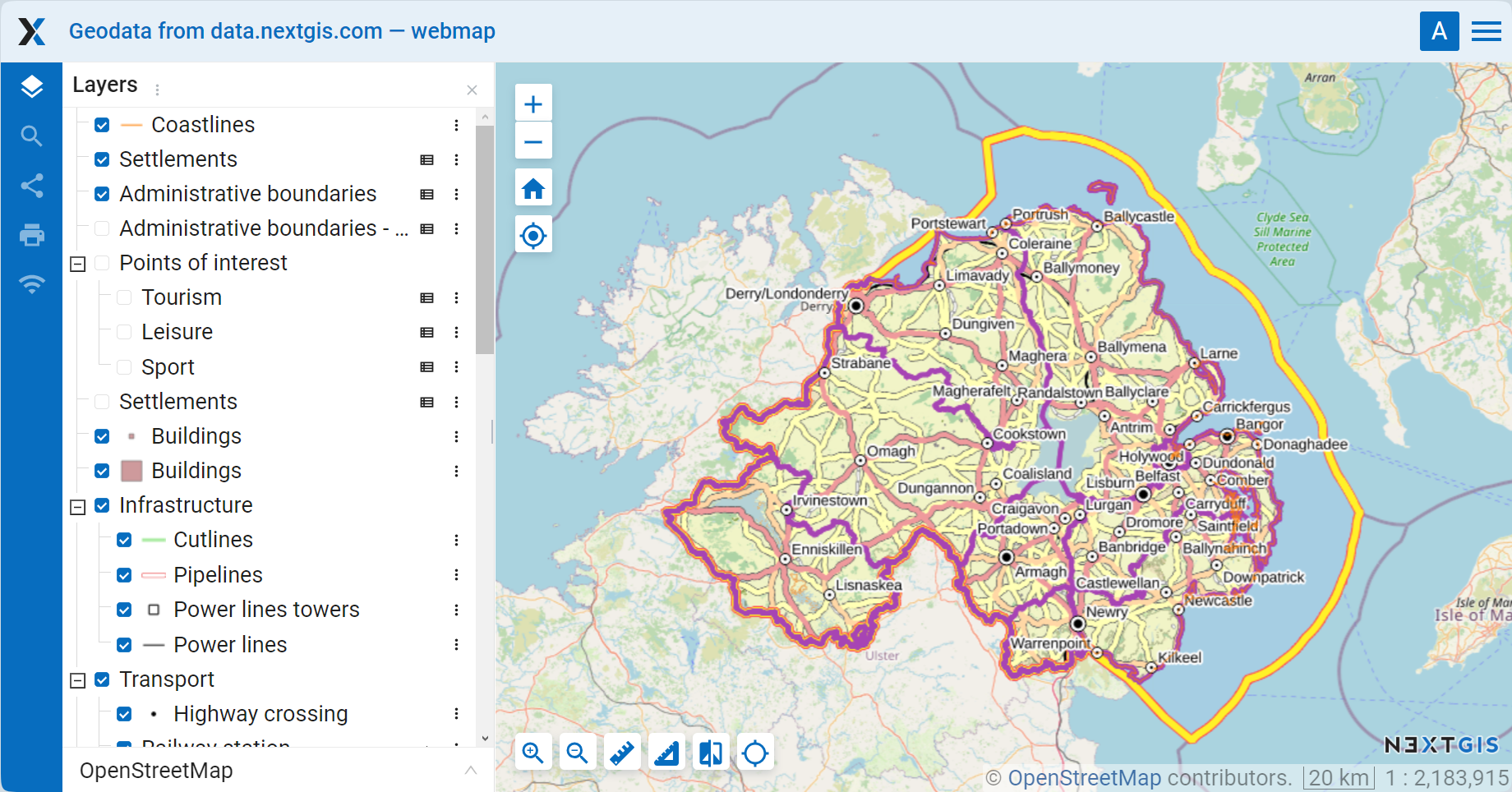Select the measure distance ruler tool

tap(622, 753)
